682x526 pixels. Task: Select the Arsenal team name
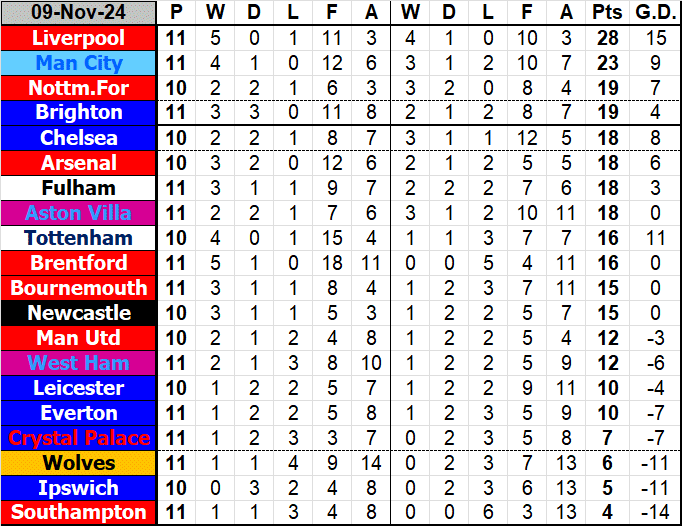pos(79,163)
